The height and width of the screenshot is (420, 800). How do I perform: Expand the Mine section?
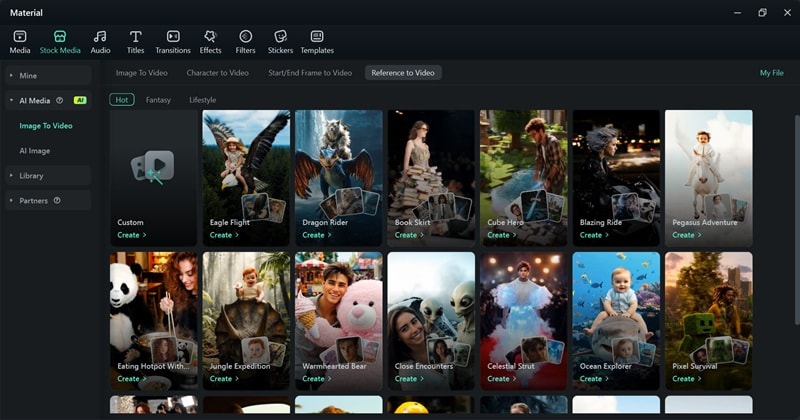tap(11, 76)
